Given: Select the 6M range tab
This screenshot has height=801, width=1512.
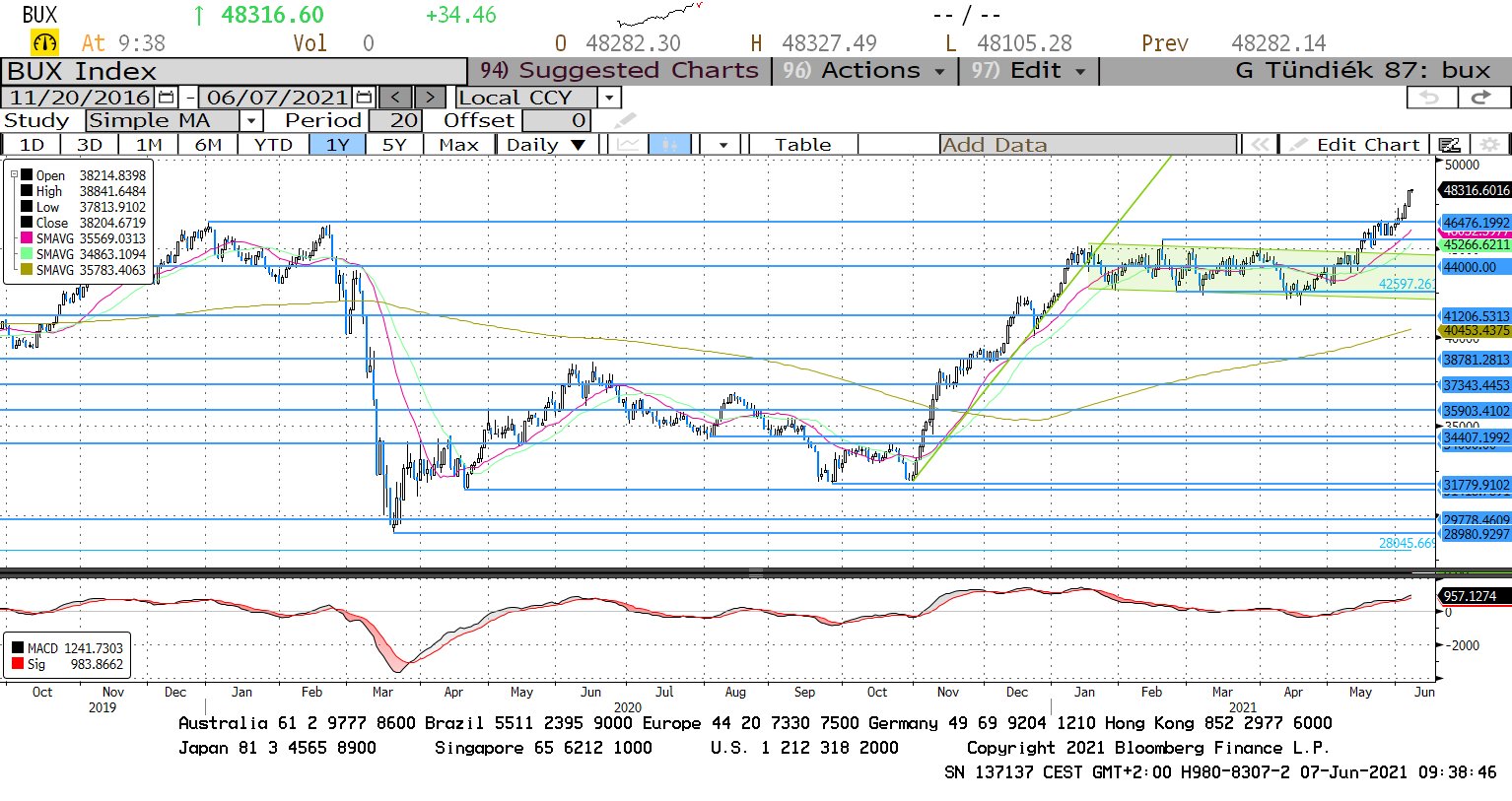Looking at the screenshot, I should [208, 145].
